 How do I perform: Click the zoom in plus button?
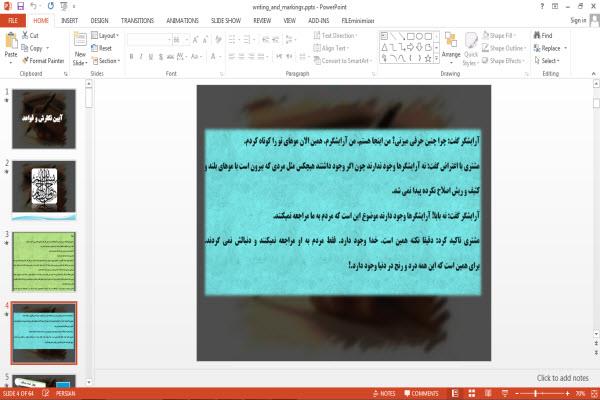pos(567,393)
